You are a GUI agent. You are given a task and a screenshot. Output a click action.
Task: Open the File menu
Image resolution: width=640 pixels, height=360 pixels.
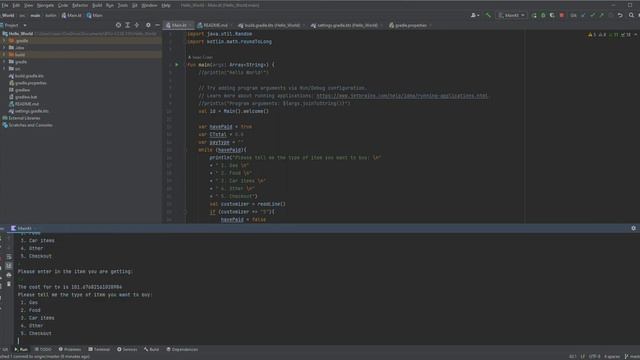(5, 5)
